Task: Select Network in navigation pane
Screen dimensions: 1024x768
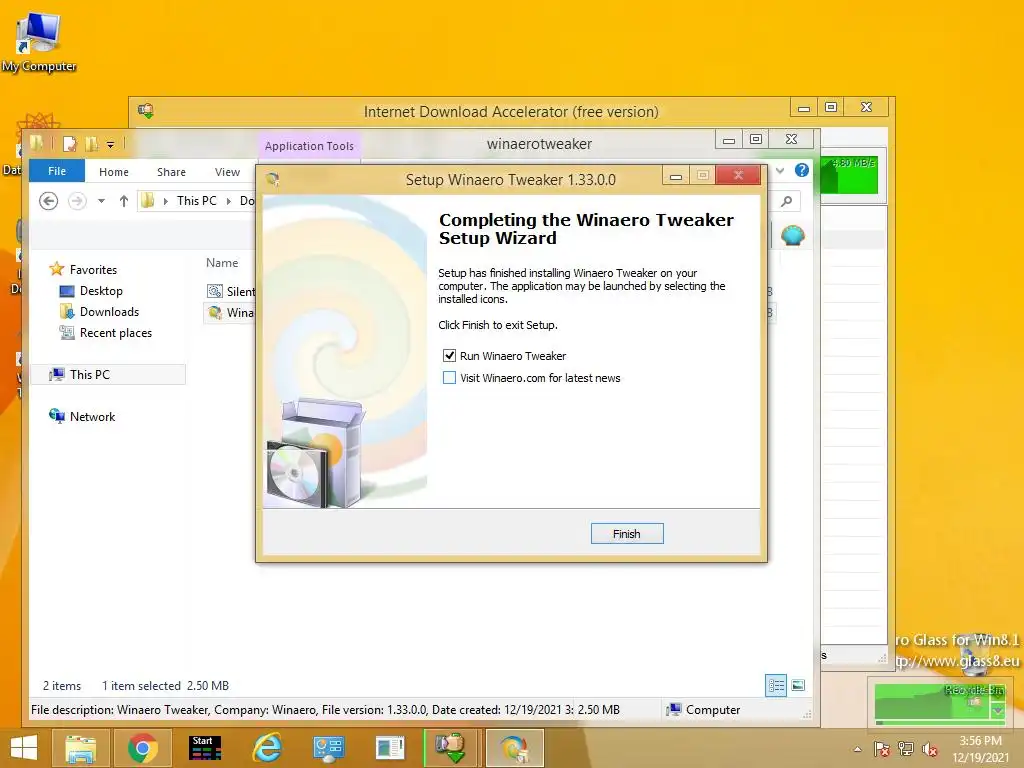Action: [x=92, y=417]
